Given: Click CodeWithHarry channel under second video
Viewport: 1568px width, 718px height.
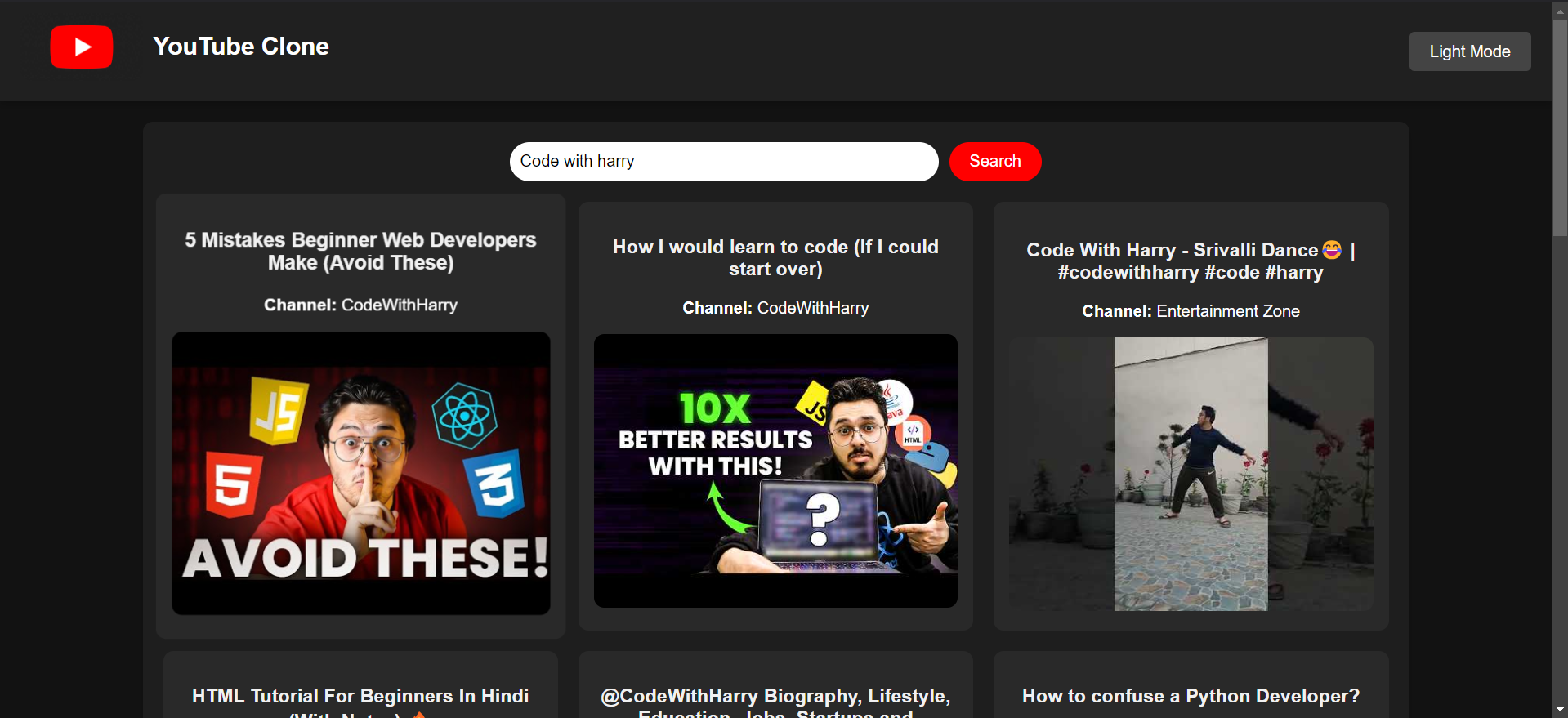Looking at the screenshot, I should point(812,308).
